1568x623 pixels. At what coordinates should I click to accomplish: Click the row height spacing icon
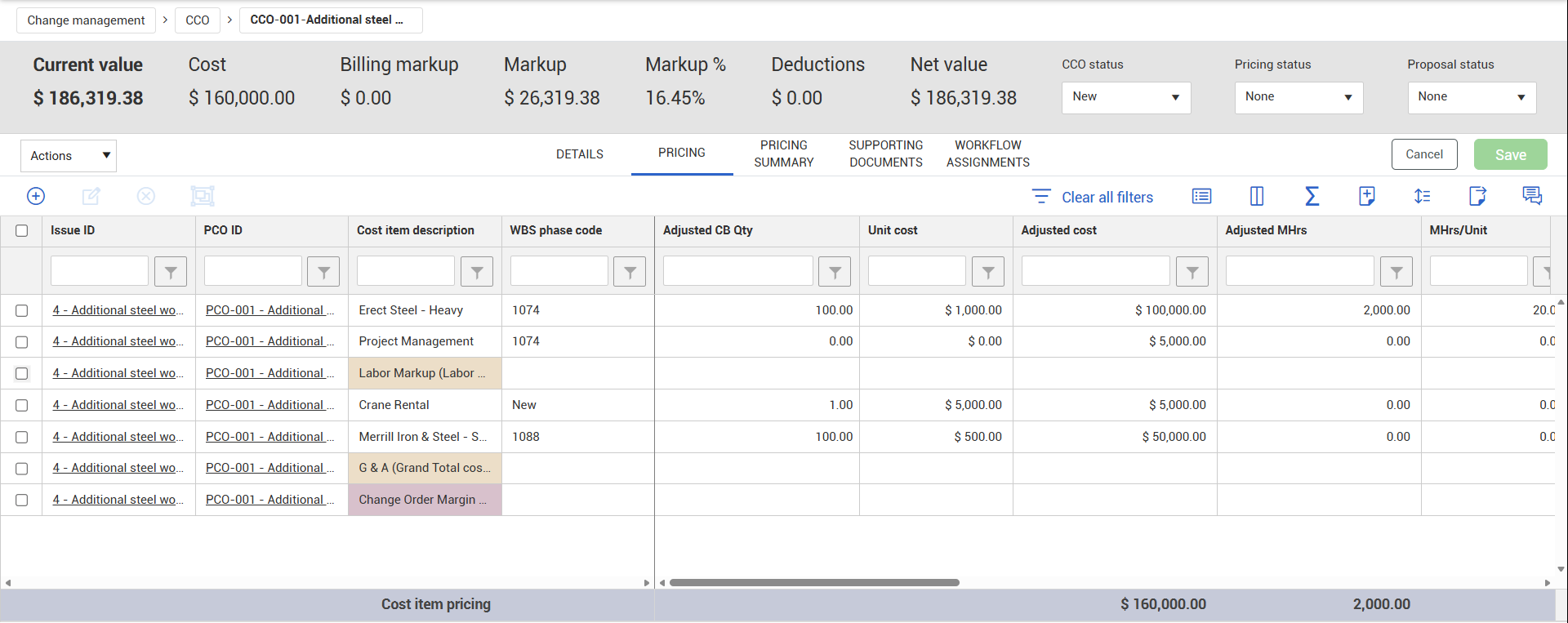tap(1422, 196)
